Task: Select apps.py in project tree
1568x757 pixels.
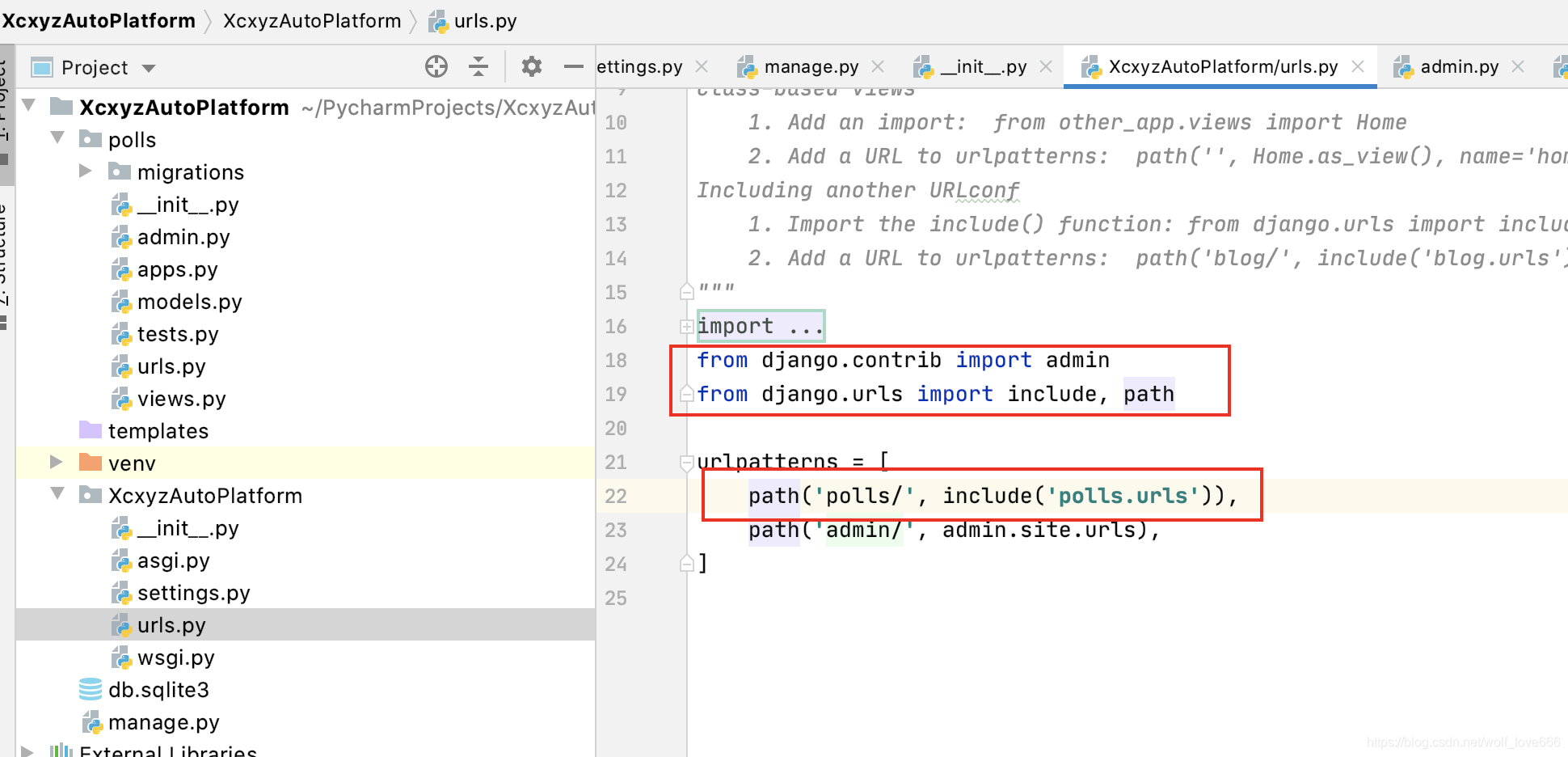Action: (177, 269)
